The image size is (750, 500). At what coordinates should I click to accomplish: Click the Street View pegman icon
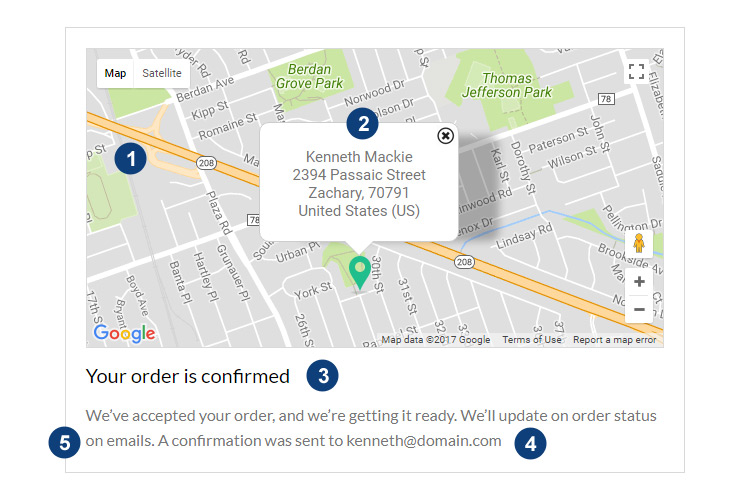click(x=639, y=244)
